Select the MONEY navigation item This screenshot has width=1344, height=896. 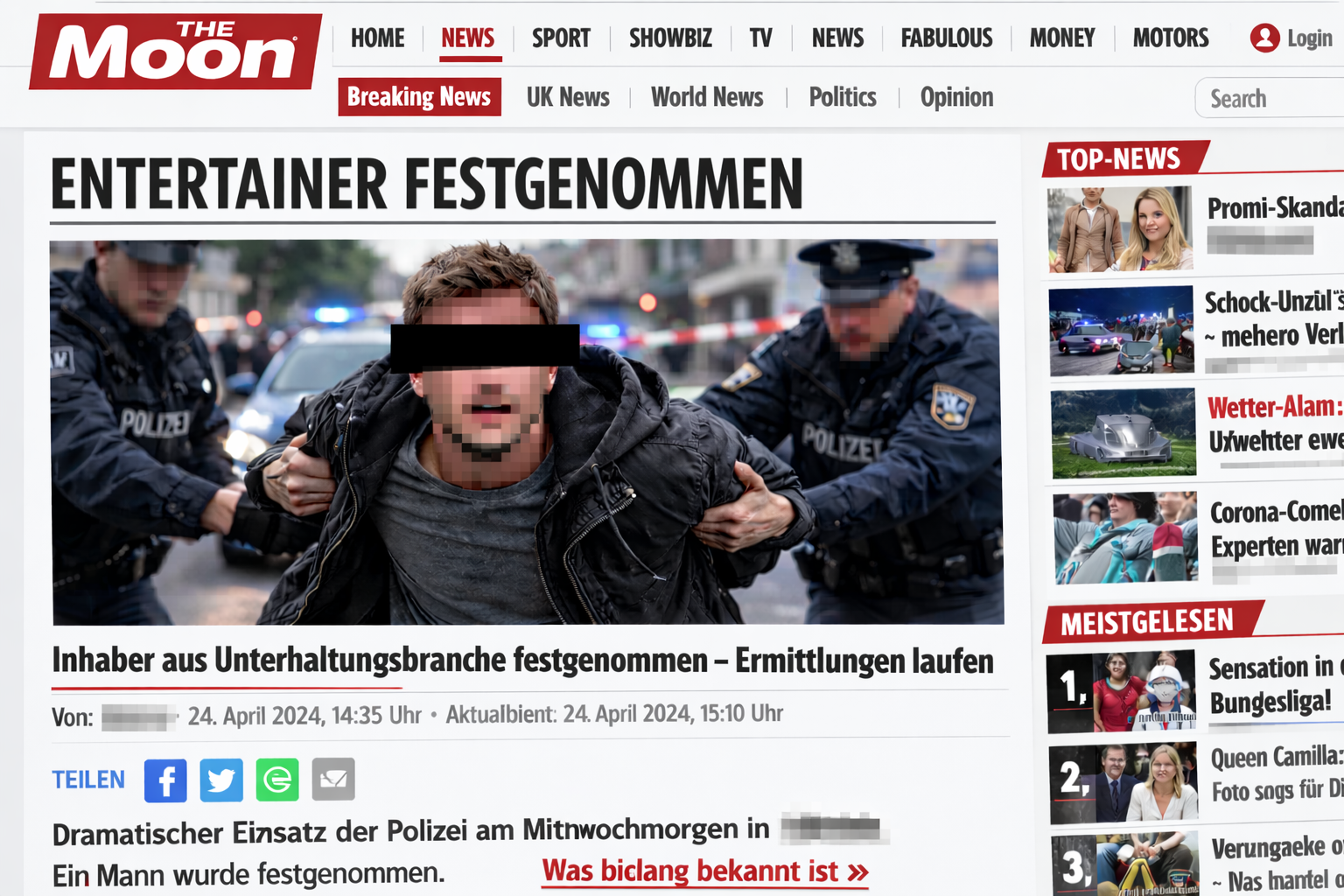1062,38
